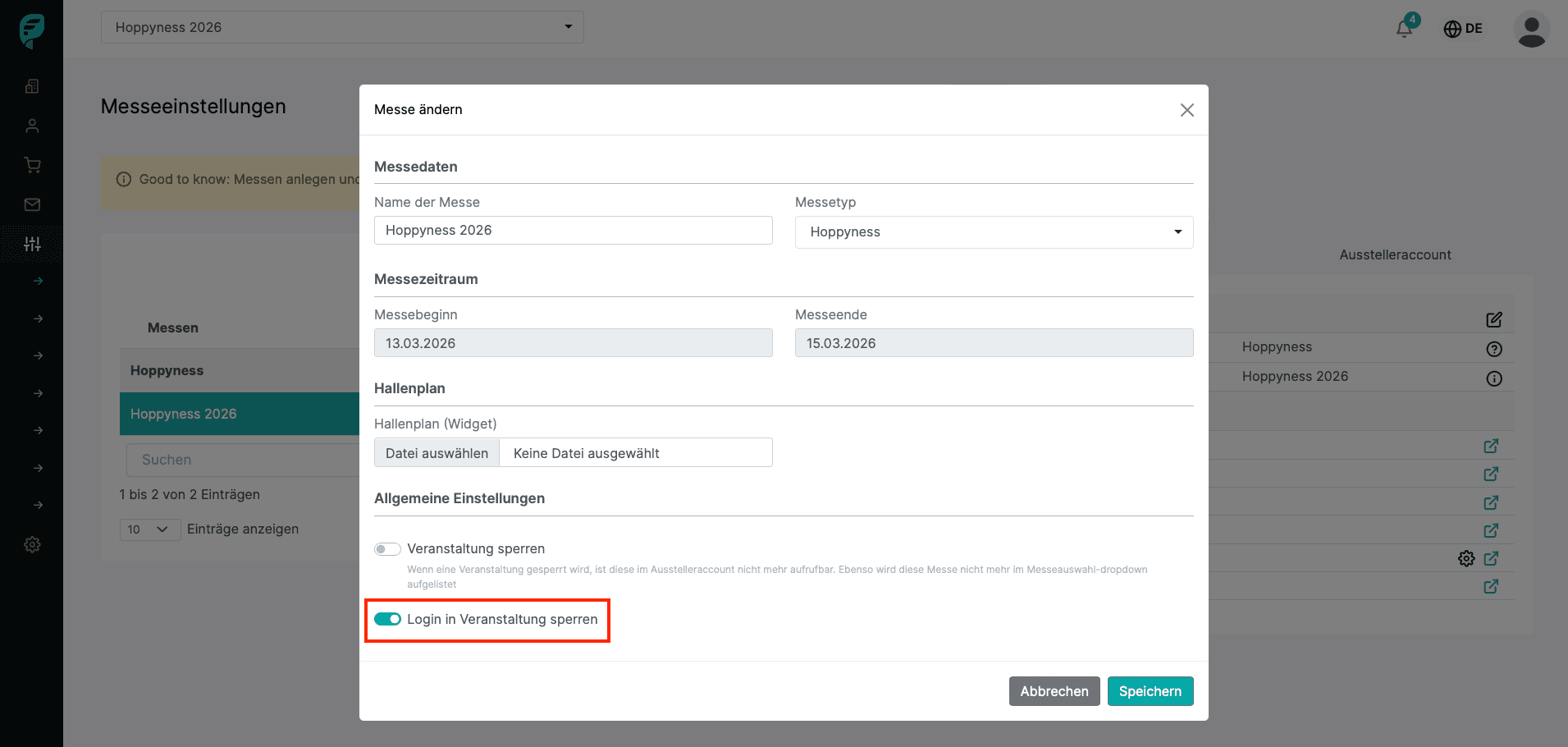Expand the Messetyp dropdown
This screenshot has height=747, width=1568.
(x=993, y=232)
